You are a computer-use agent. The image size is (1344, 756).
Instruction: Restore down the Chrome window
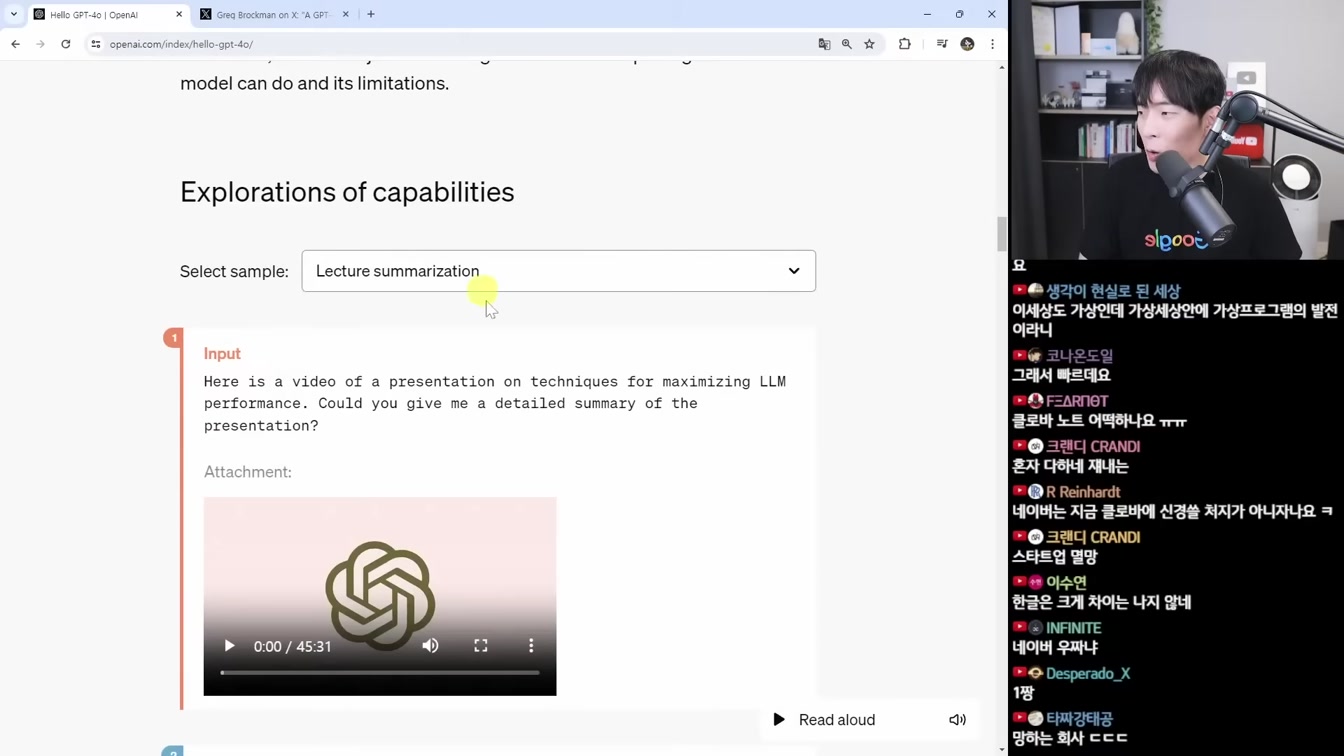[x=959, y=14]
